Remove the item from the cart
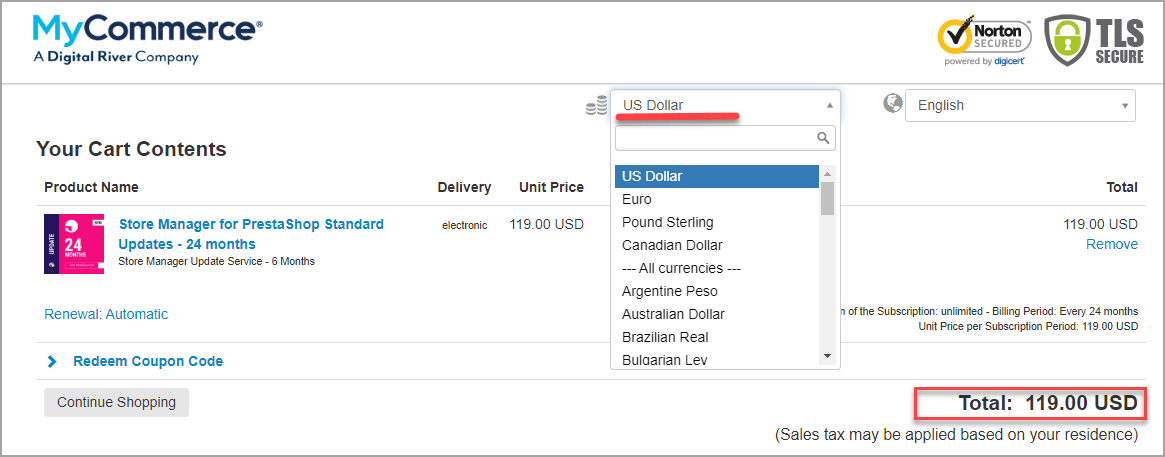This screenshot has width=1165, height=457. click(x=1112, y=244)
